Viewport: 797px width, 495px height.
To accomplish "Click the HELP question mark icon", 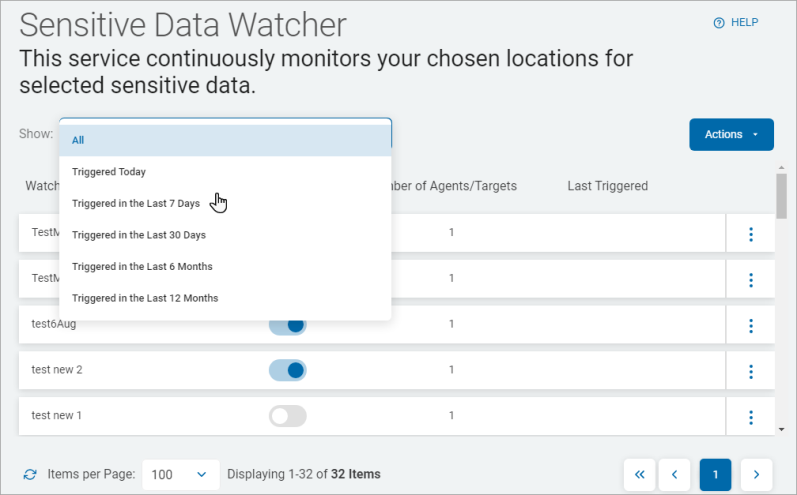I will 718,23.
